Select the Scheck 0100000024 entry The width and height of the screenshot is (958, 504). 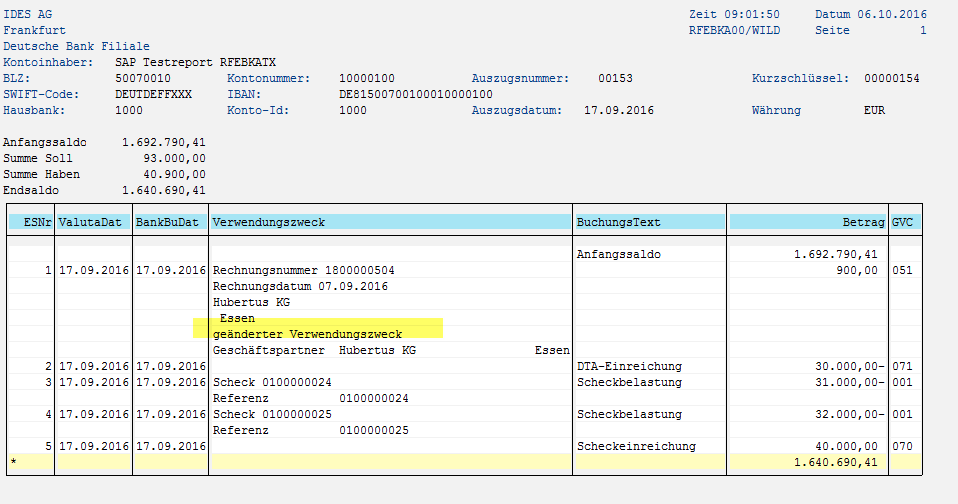coord(272,382)
